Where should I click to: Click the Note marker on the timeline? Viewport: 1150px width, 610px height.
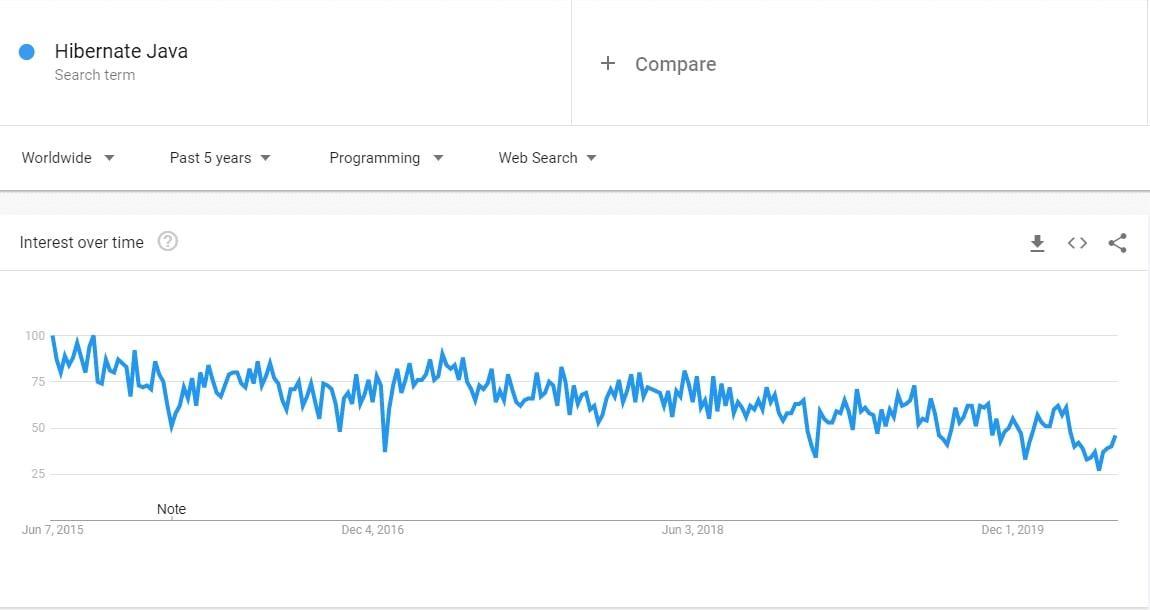(x=171, y=509)
